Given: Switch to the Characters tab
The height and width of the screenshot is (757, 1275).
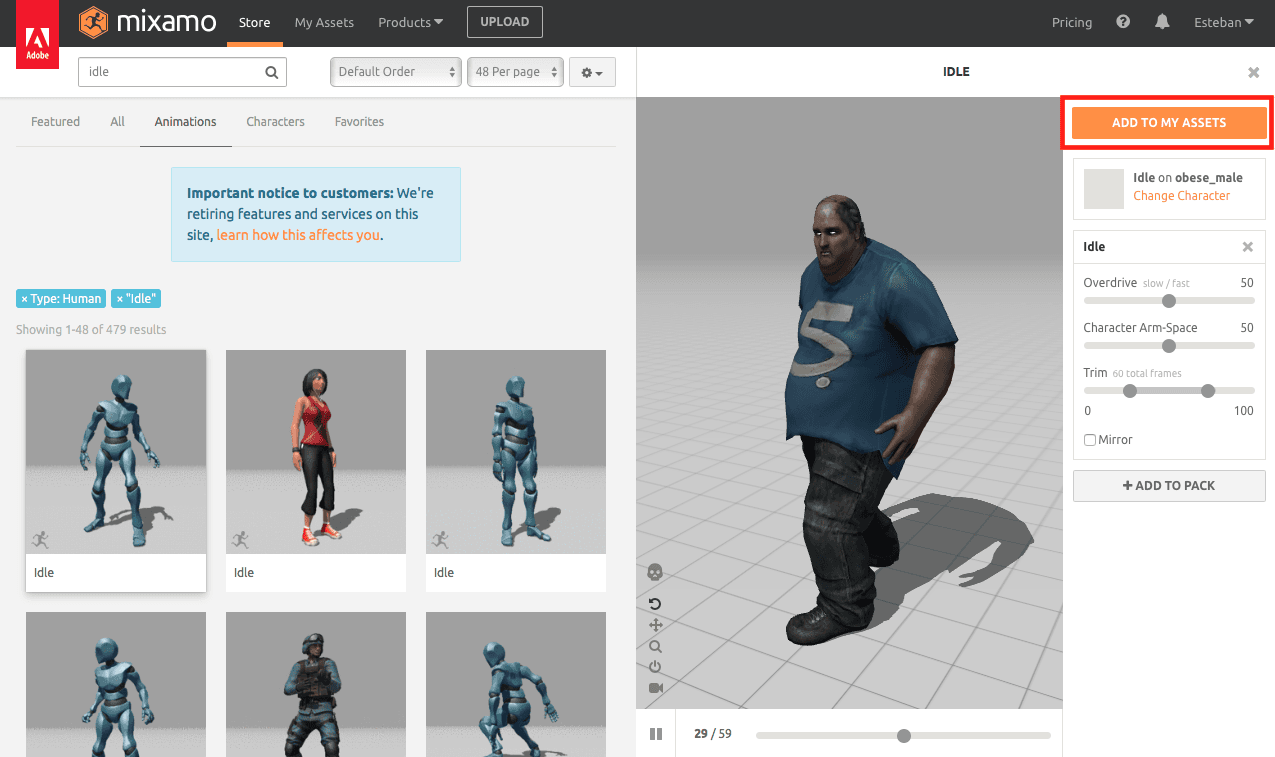Looking at the screenshot, I should point(275,121).
